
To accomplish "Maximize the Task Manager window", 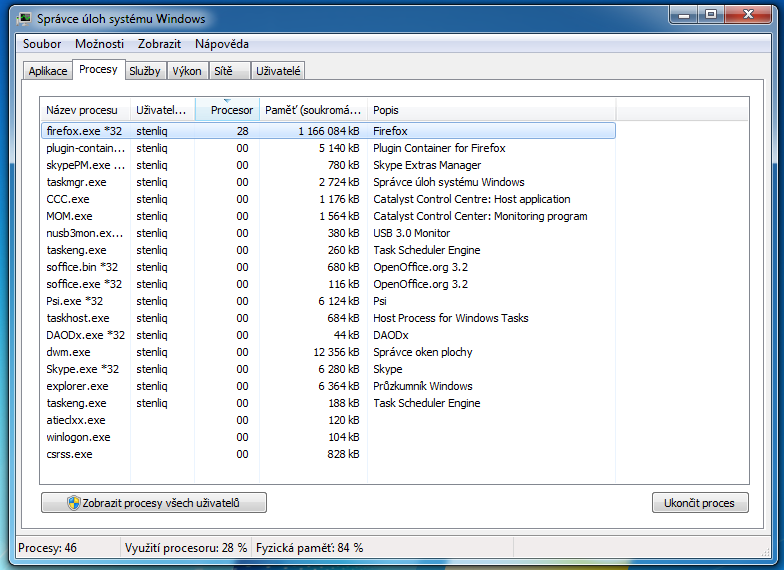I will coord(711,15).
